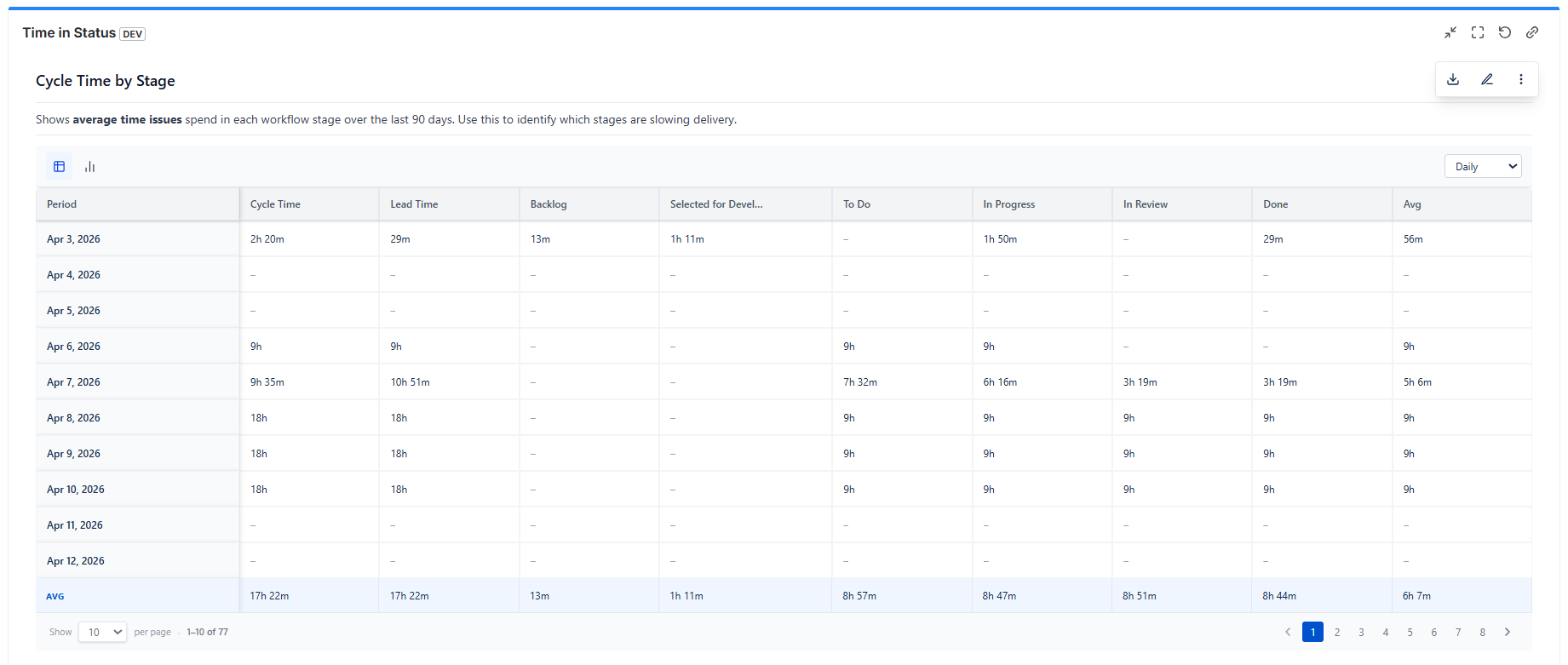Screen dimensions: 1568x665
Task: Click the In Progress column header
Action: pyautogui.click(x=1042, y=204)
